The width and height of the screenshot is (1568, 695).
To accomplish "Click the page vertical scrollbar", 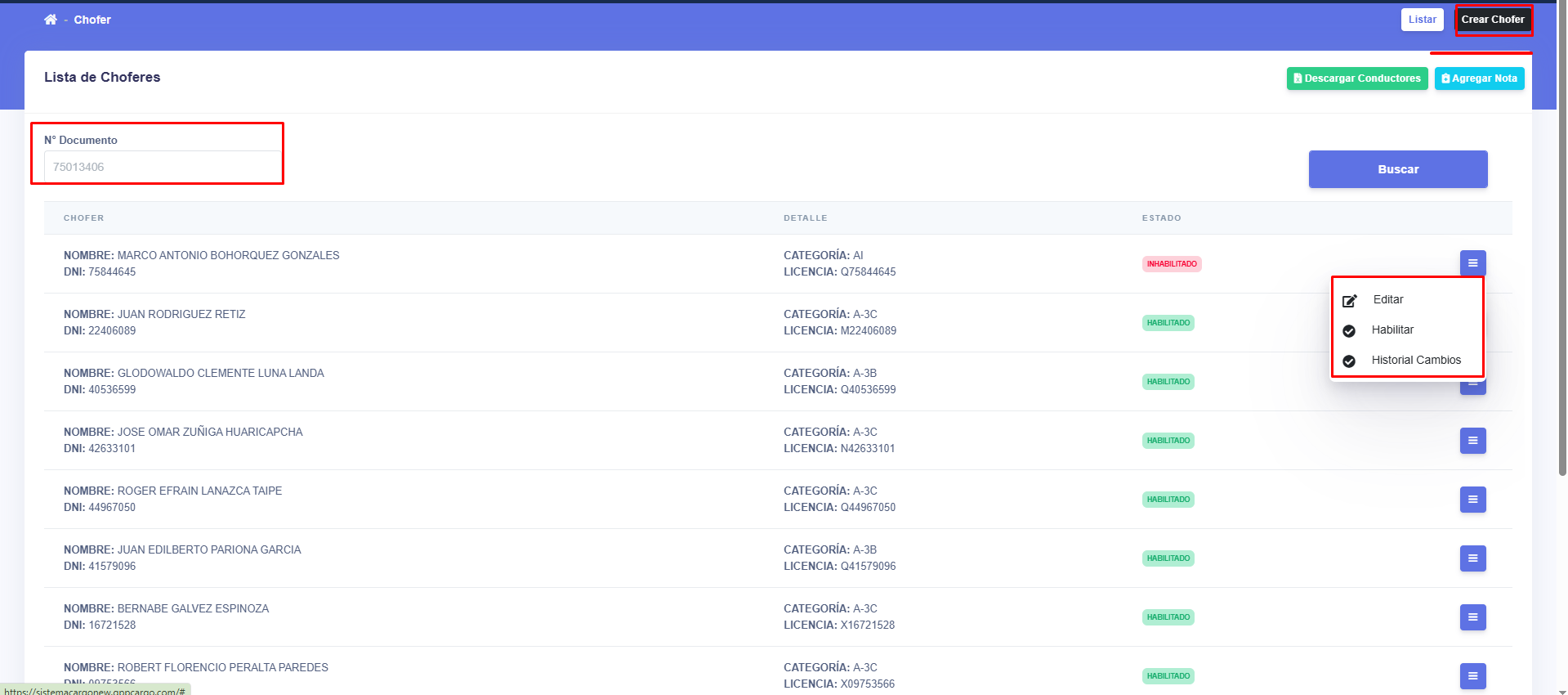I will click(x=1562, y=245).
